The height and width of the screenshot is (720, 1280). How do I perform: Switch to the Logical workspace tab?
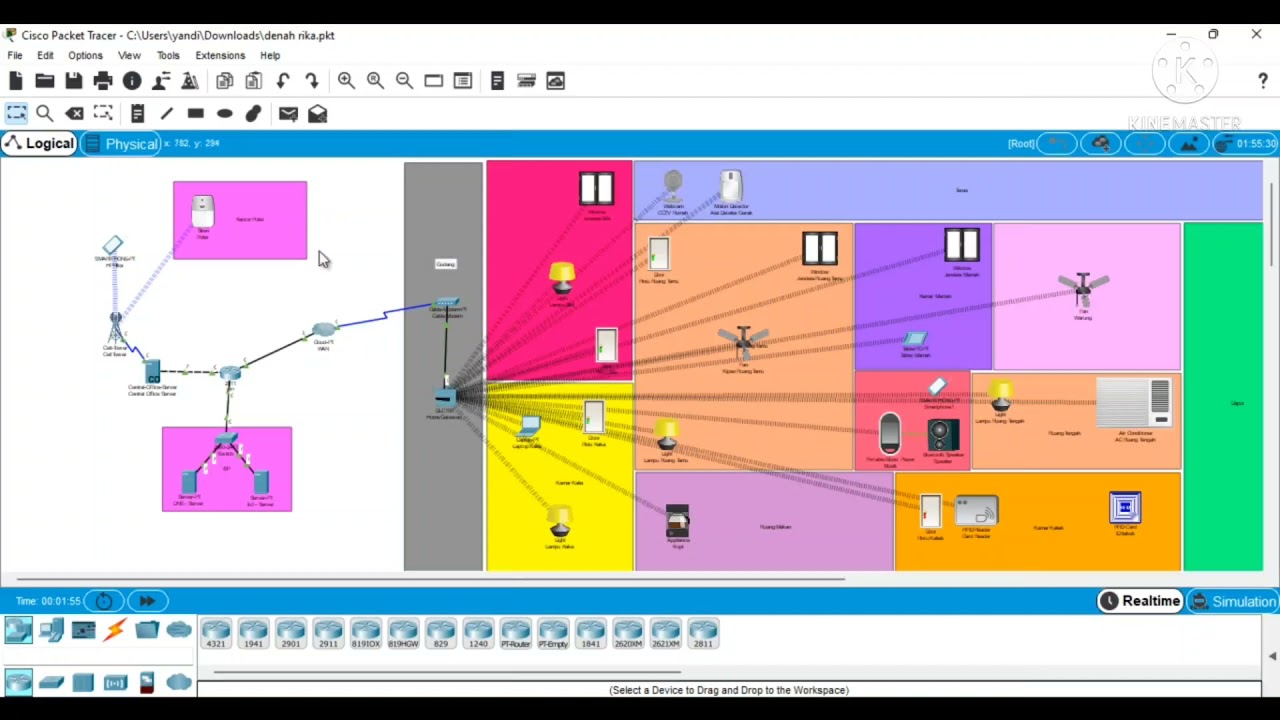[39, 144]
